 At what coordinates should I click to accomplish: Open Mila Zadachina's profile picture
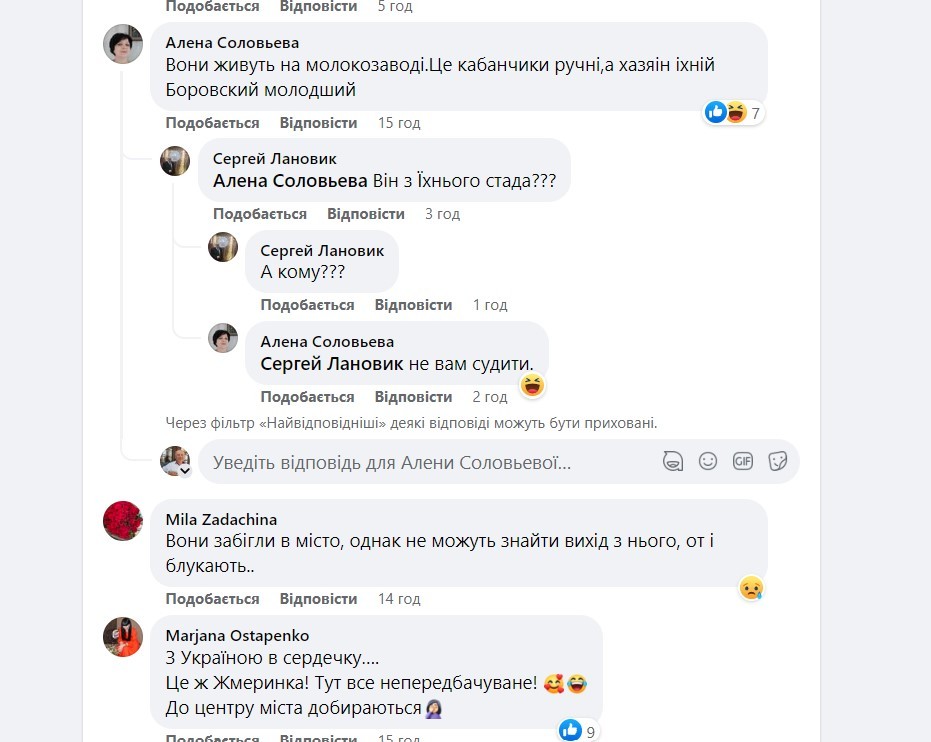[x=124, y=520]
